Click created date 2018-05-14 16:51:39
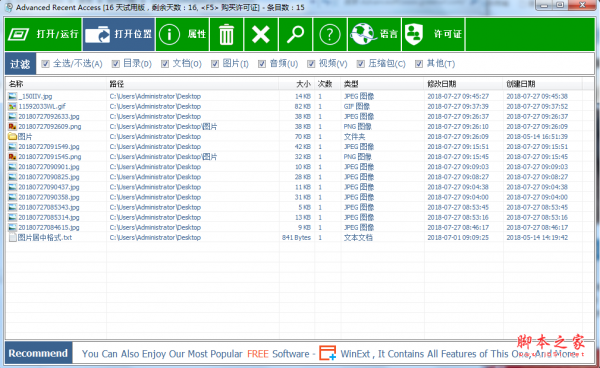The width and height of the screenshot is (600, 368). coord(537,137)
